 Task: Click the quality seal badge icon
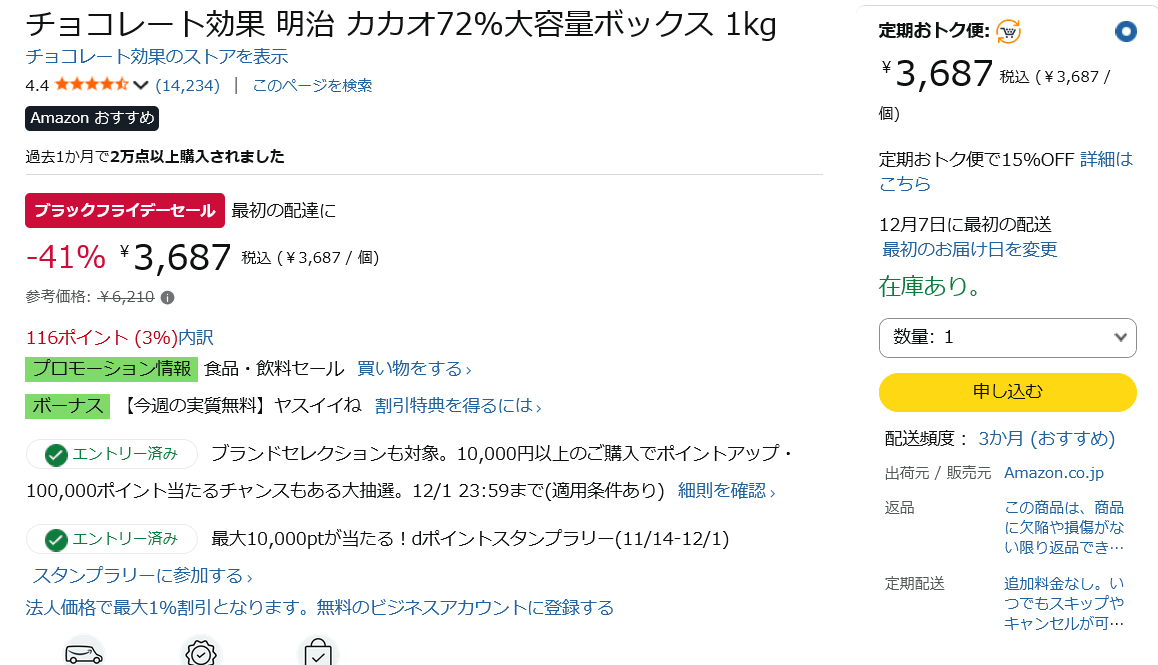(x=200, y=653)
